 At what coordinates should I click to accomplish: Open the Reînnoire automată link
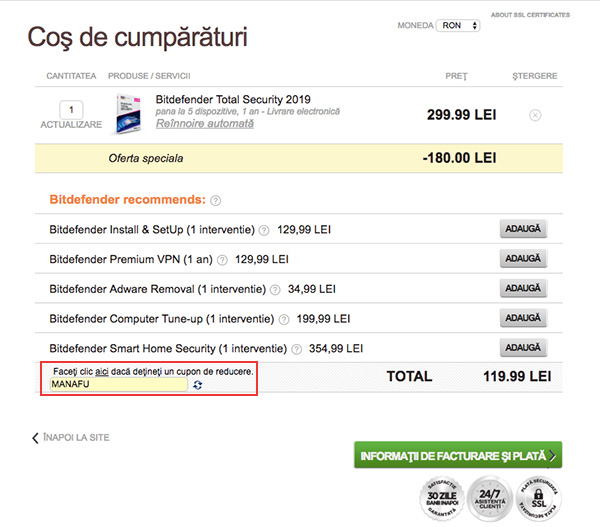[205, 124]
